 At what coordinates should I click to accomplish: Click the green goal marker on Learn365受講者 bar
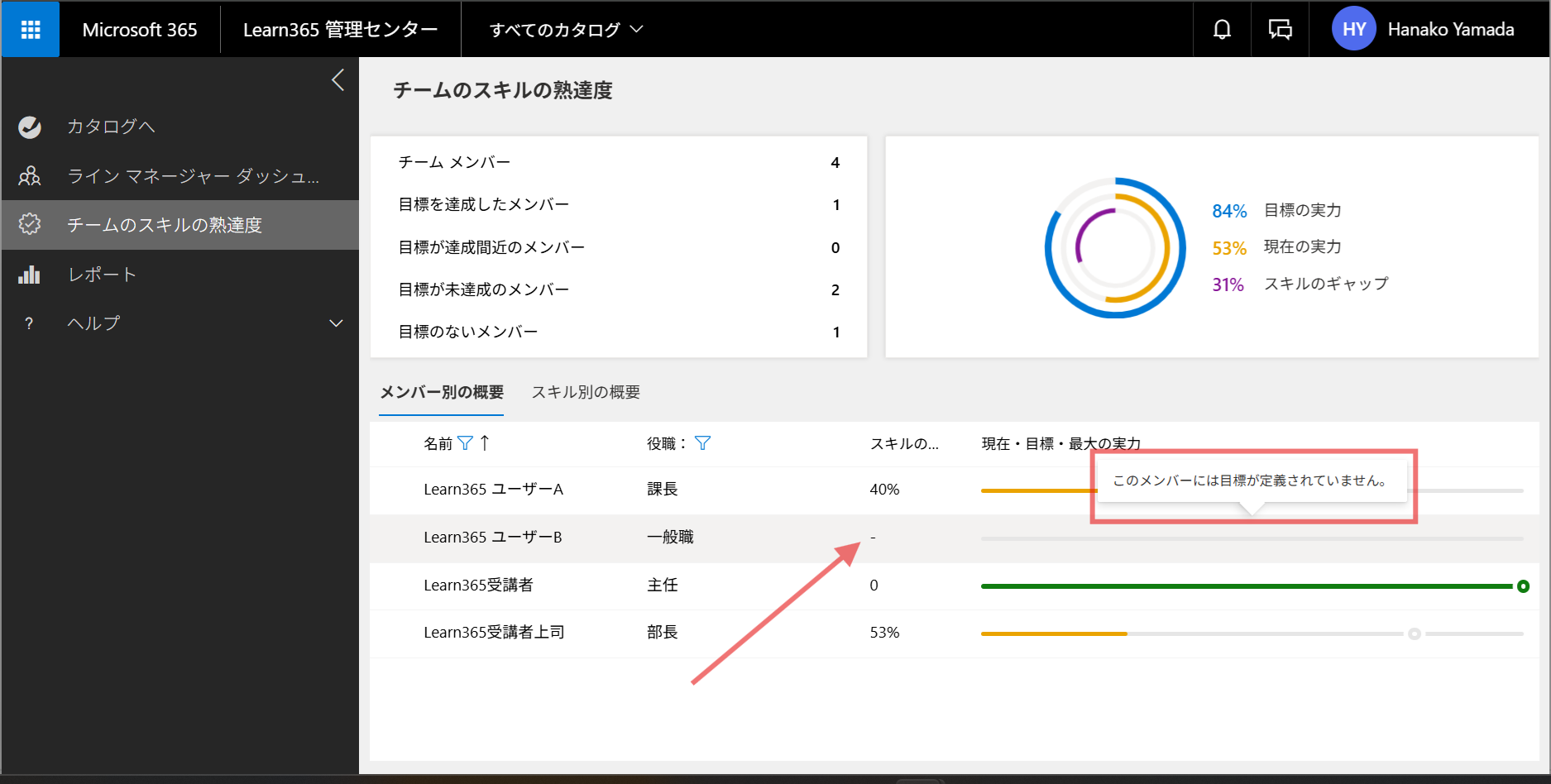[1523, 586]
